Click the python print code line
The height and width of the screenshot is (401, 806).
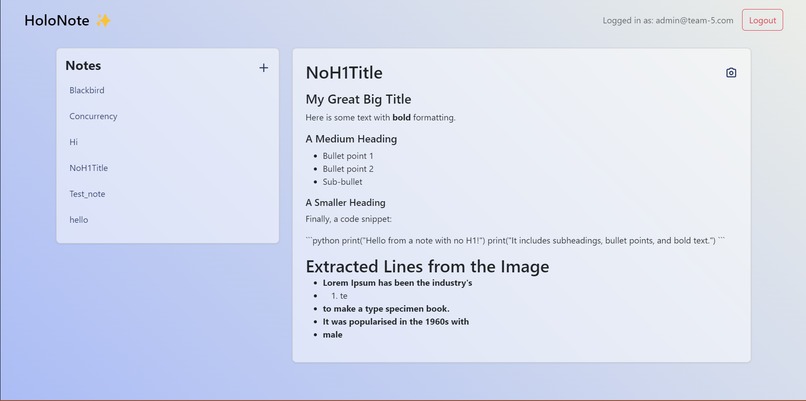pyautogui.click(x=515, y=241)
